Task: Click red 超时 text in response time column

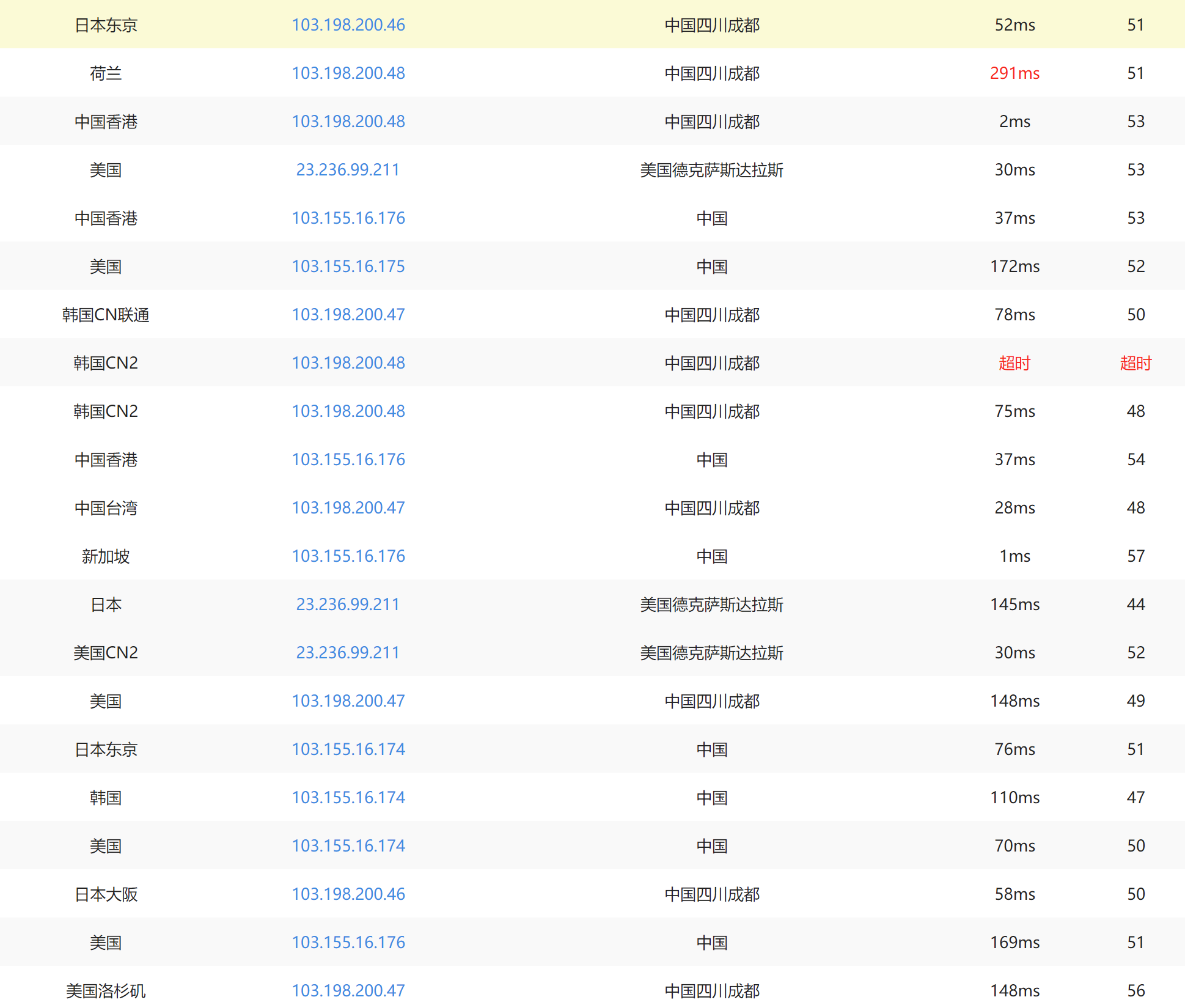Action: [x=1014, y=363]
